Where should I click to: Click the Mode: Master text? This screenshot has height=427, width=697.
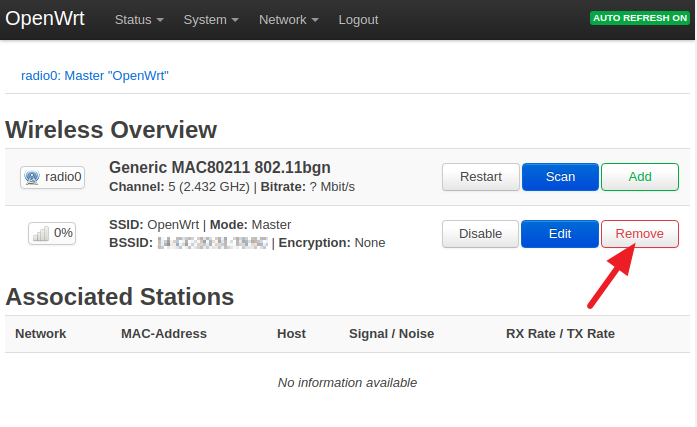[x=250, y=225]
